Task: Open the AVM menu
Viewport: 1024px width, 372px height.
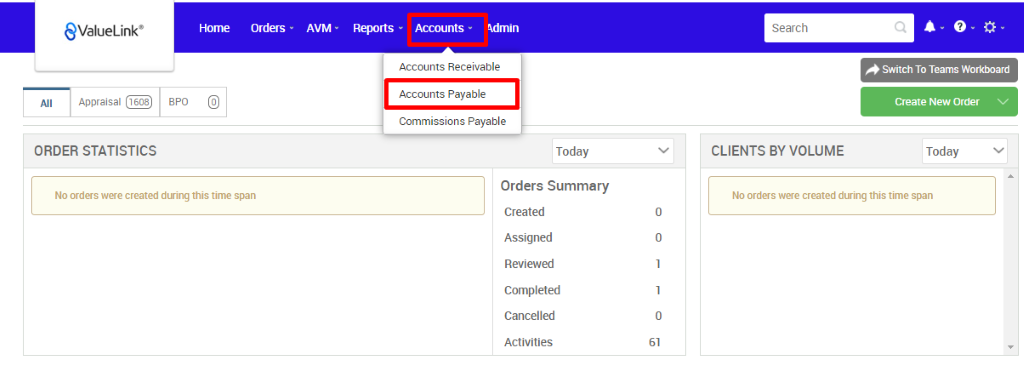Action: tap(323, 28)
